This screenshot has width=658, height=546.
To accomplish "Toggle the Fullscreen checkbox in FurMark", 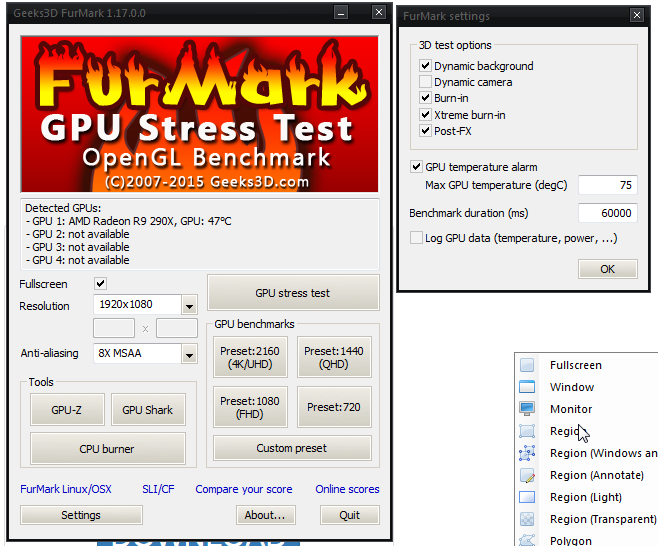I will pyautogui.click(x=100, y=284).
